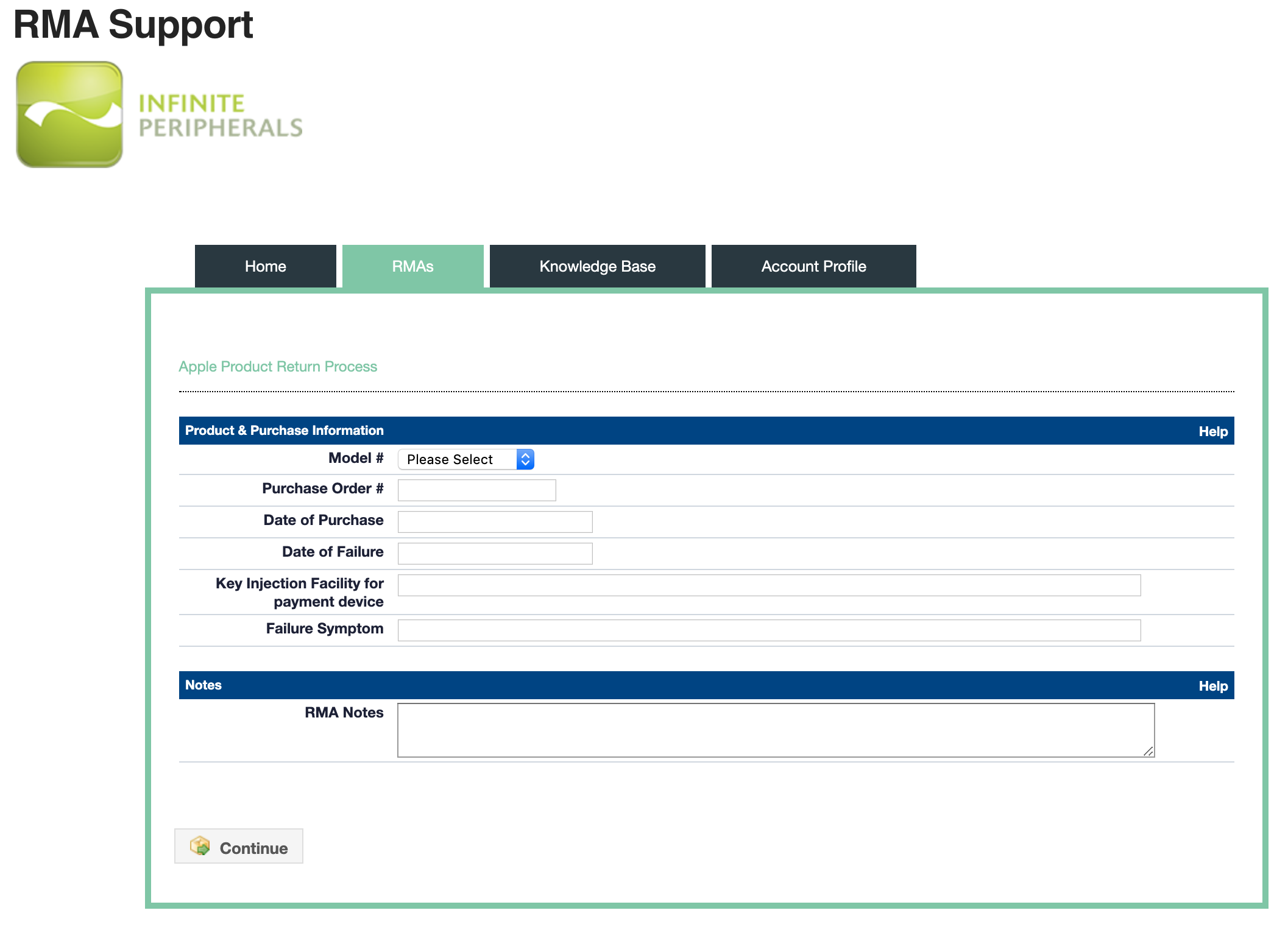This screenshot has width=1288, height=927.
Task: Focus the Key Injection Facility field
Action: coord(769,585)
